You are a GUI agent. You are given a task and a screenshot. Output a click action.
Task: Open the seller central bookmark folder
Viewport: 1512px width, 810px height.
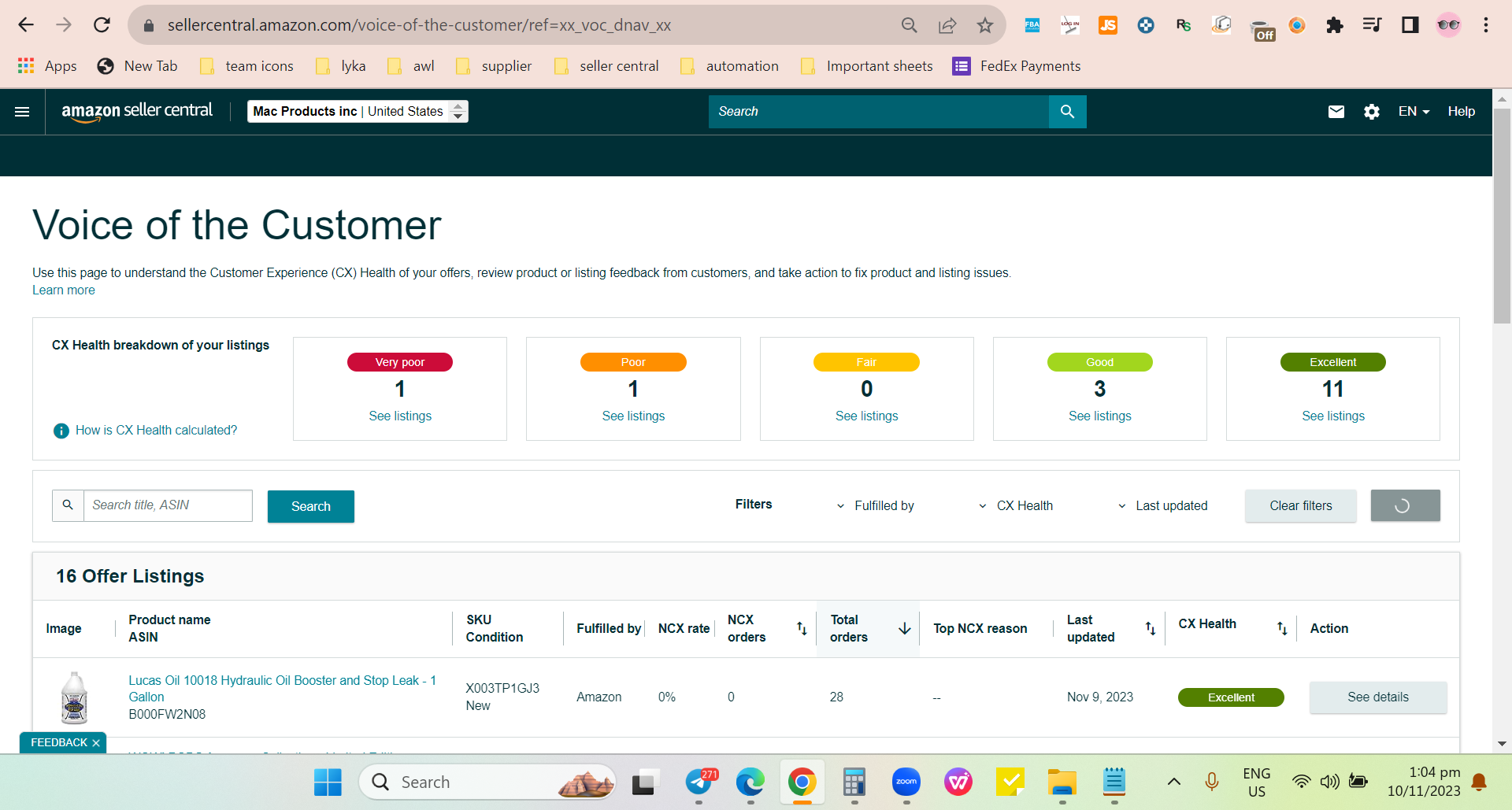point(606,66)
